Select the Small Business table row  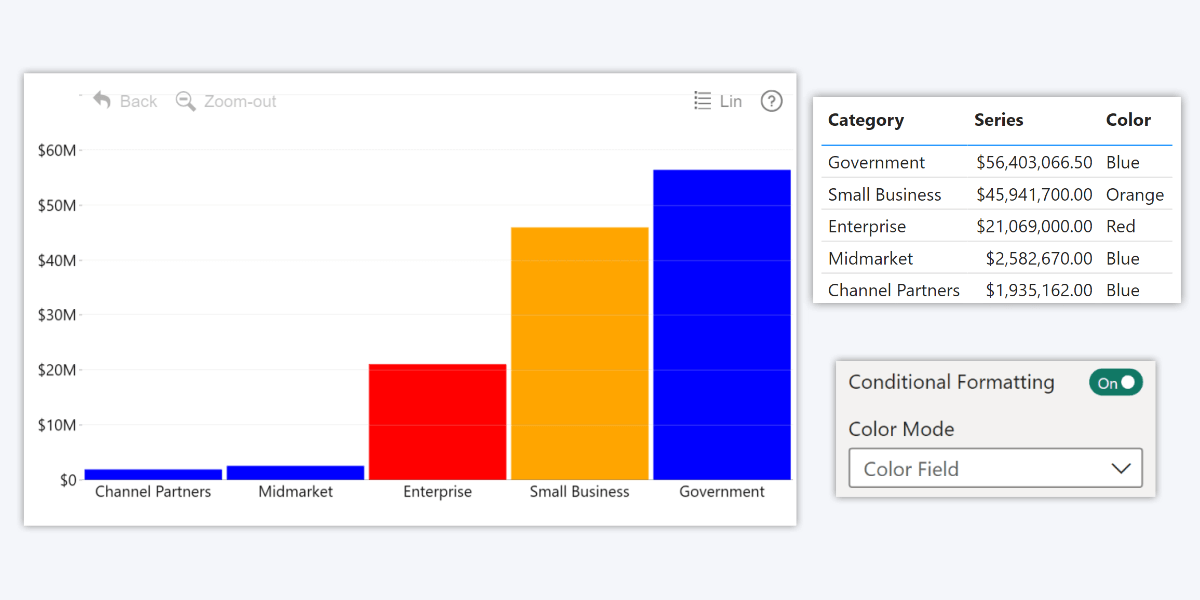click(884, 194)
